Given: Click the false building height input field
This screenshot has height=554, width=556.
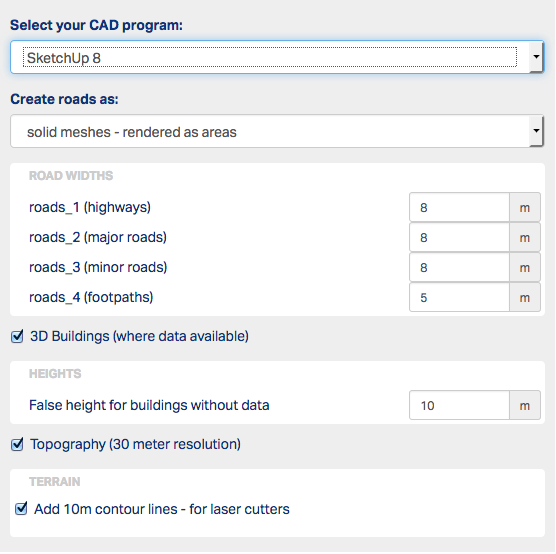Looking at the screenshot, I should (459, 405).
